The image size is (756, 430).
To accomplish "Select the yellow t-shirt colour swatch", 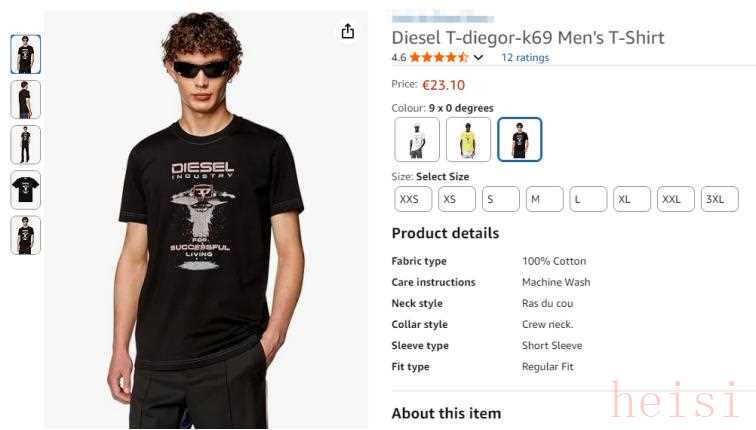I will pos(468,139).
